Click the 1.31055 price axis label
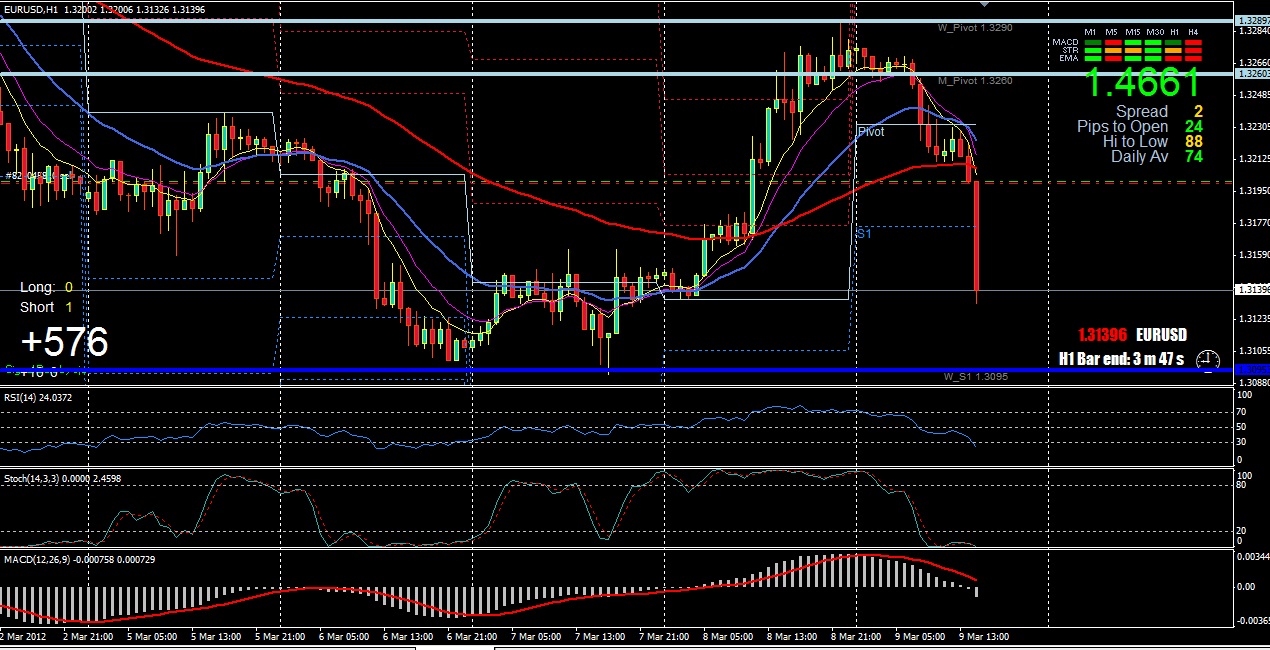This screenshot has height=650, width=1270. tap(1253, 351)
